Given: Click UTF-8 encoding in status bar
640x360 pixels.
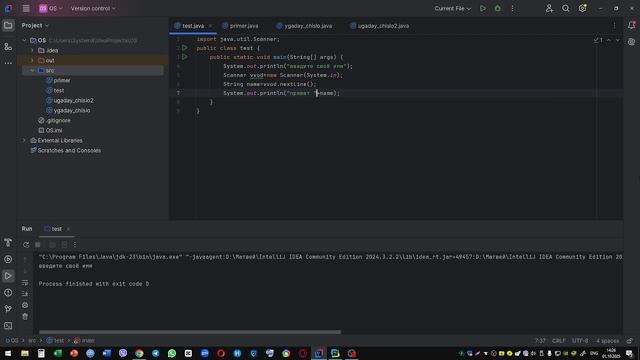Looking at the screenshot, I should pyautogui.click(x=580, y=340).
